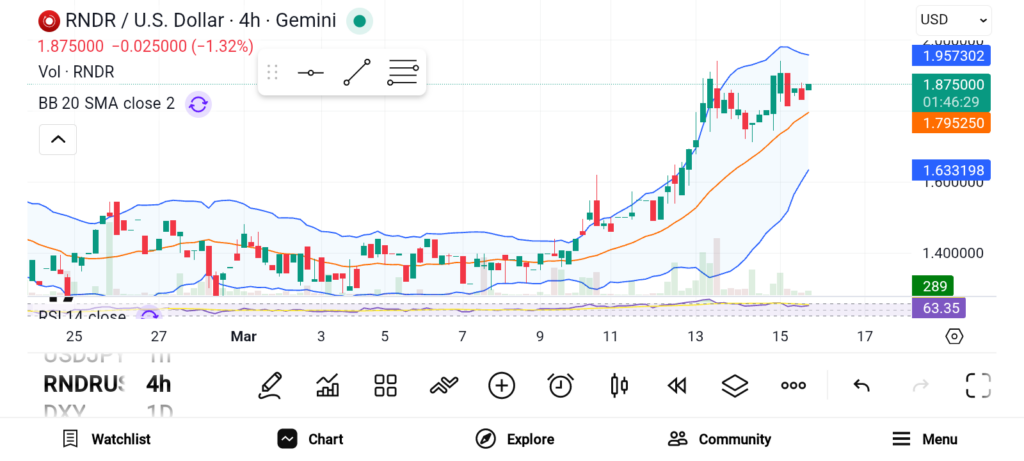Change the candlestick chart type
Screen dimensions: 1024x461
pyautogui.click(x=618, y=385)
